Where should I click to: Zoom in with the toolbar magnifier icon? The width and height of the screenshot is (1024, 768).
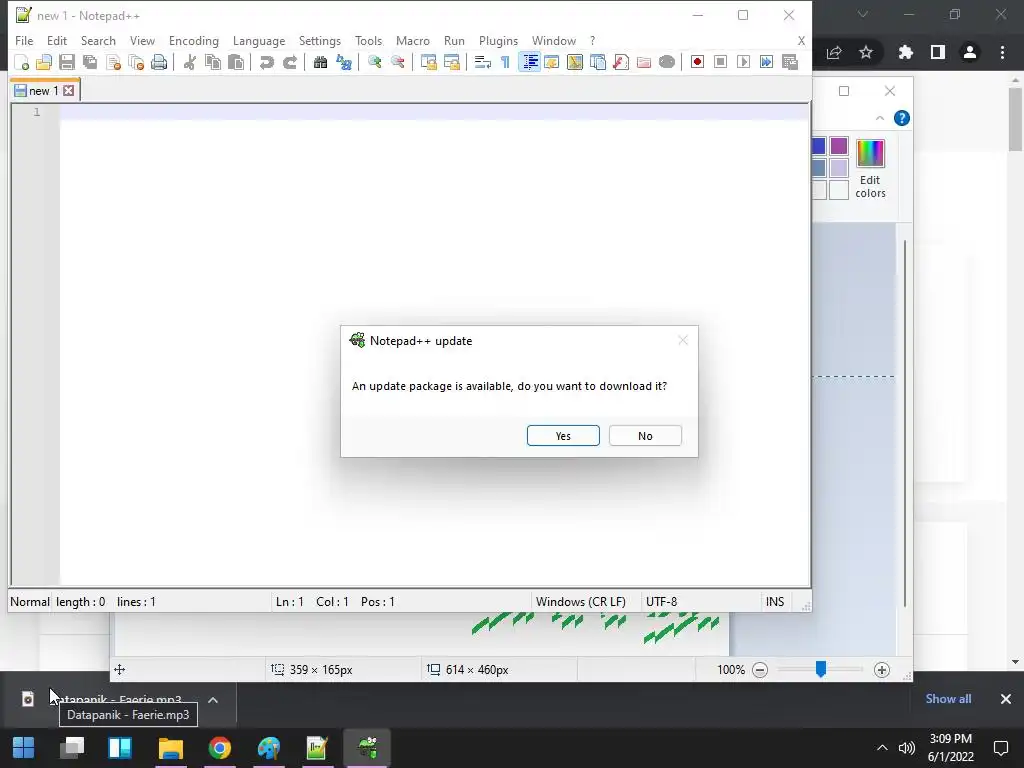click(374, 62)
